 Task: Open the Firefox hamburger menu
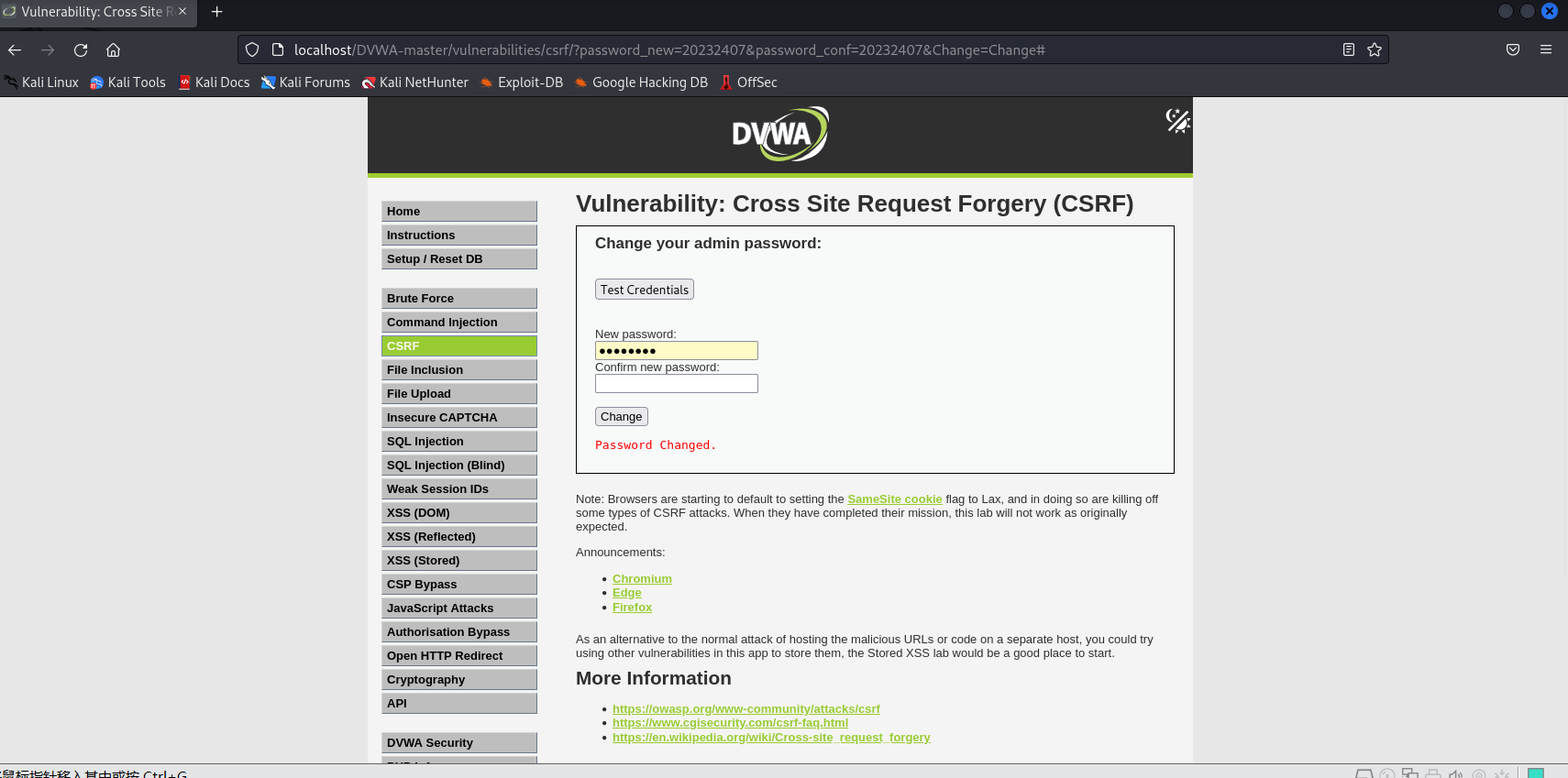pos(1546,49)
